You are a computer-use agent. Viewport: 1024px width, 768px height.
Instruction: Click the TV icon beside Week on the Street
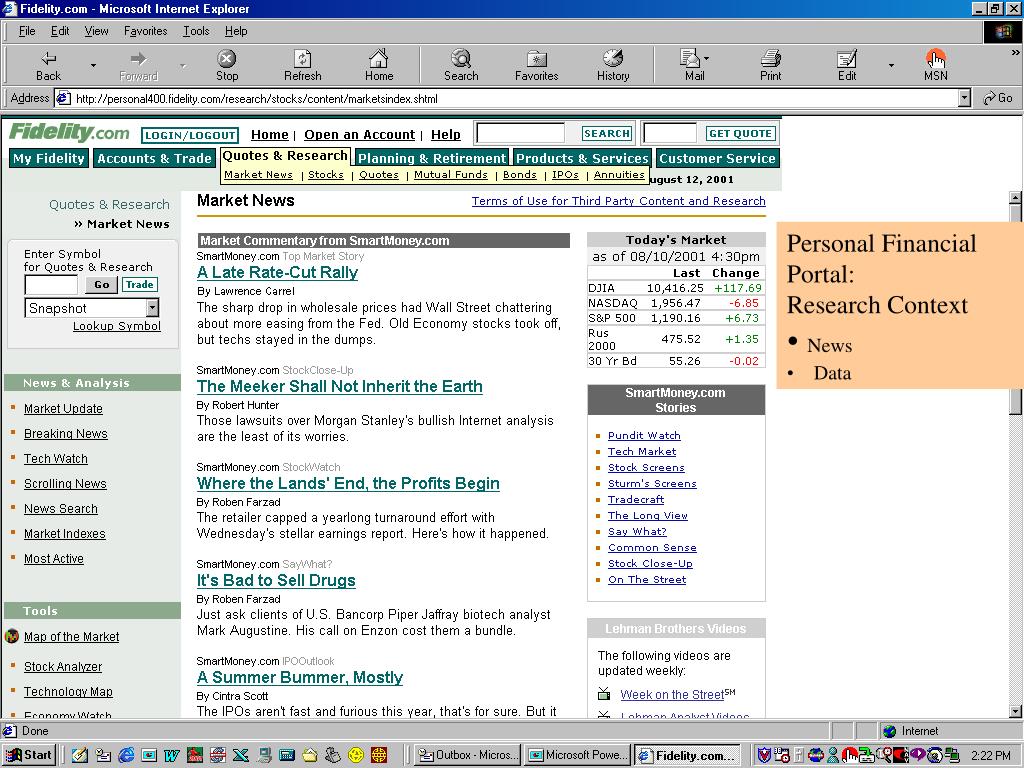tap(604, 694)
